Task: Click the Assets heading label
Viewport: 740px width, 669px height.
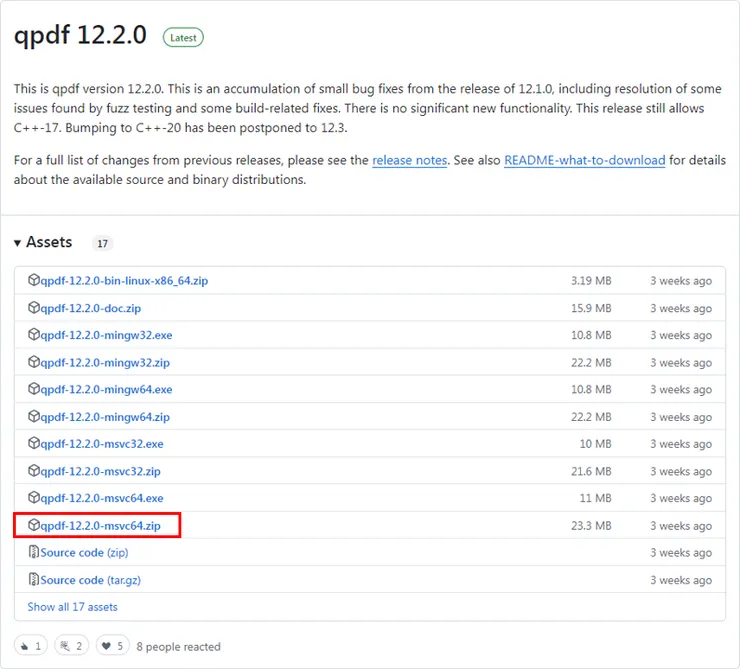Action: tap(49, 242)
